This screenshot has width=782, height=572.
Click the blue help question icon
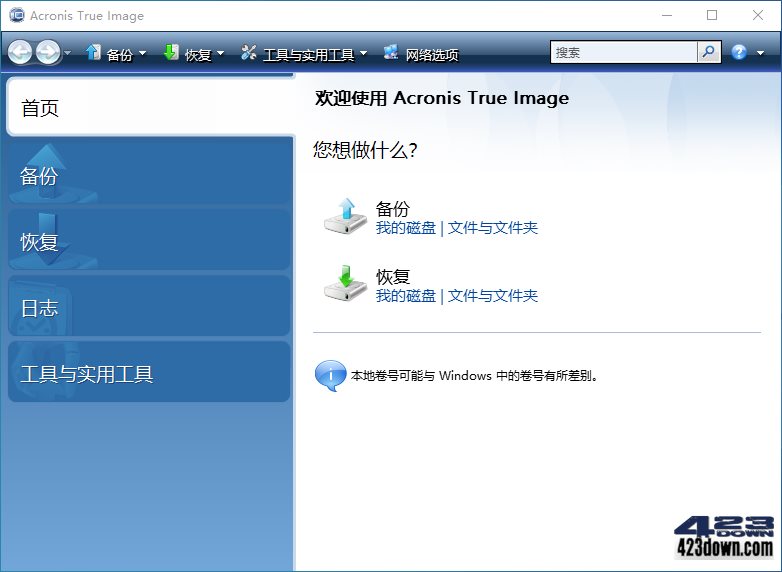739,52
